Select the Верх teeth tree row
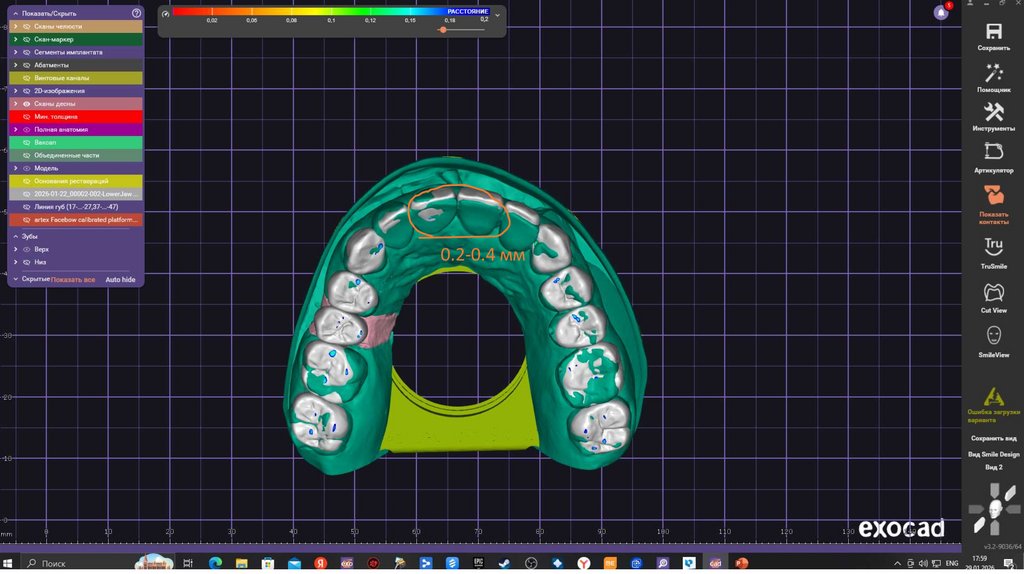1024x574 pixels. 76,249
